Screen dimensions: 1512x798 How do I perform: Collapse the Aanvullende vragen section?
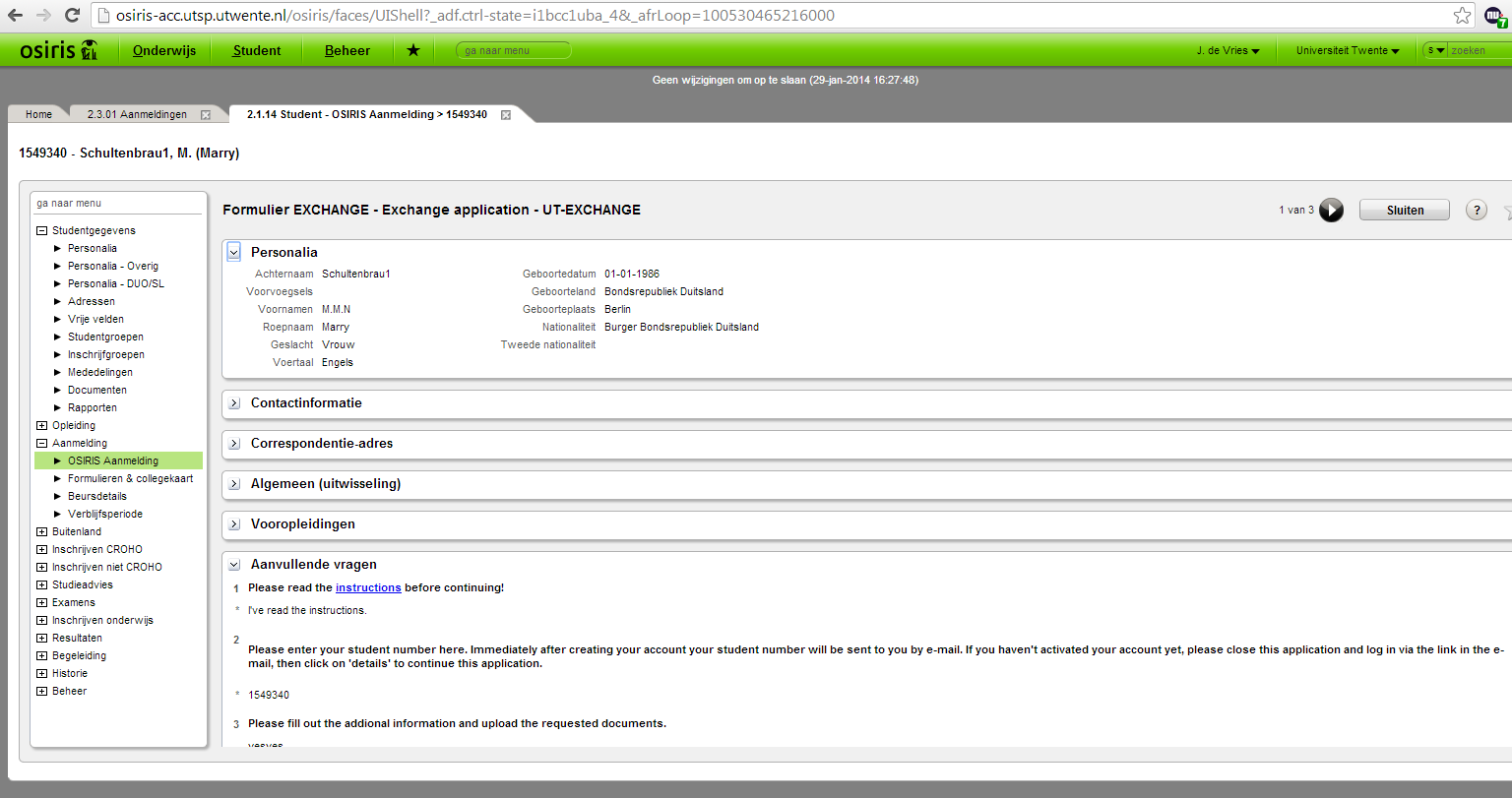click(x=234, y=565)
